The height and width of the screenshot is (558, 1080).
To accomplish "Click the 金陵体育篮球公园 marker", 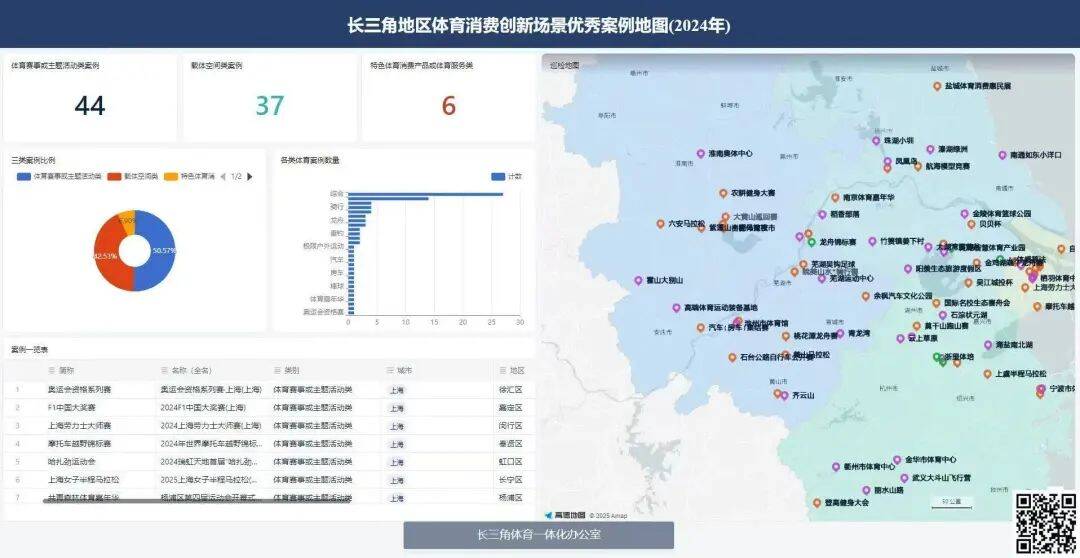I will pos(965,214).
